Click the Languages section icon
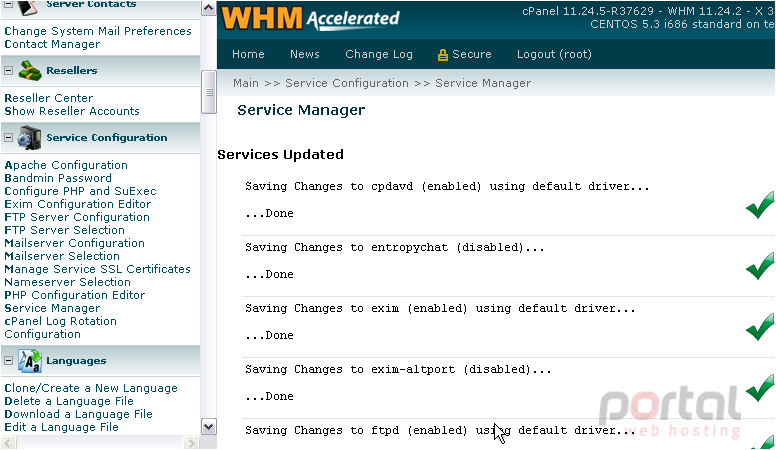Screen dimensions: 776x450 (x=30, y=361)
